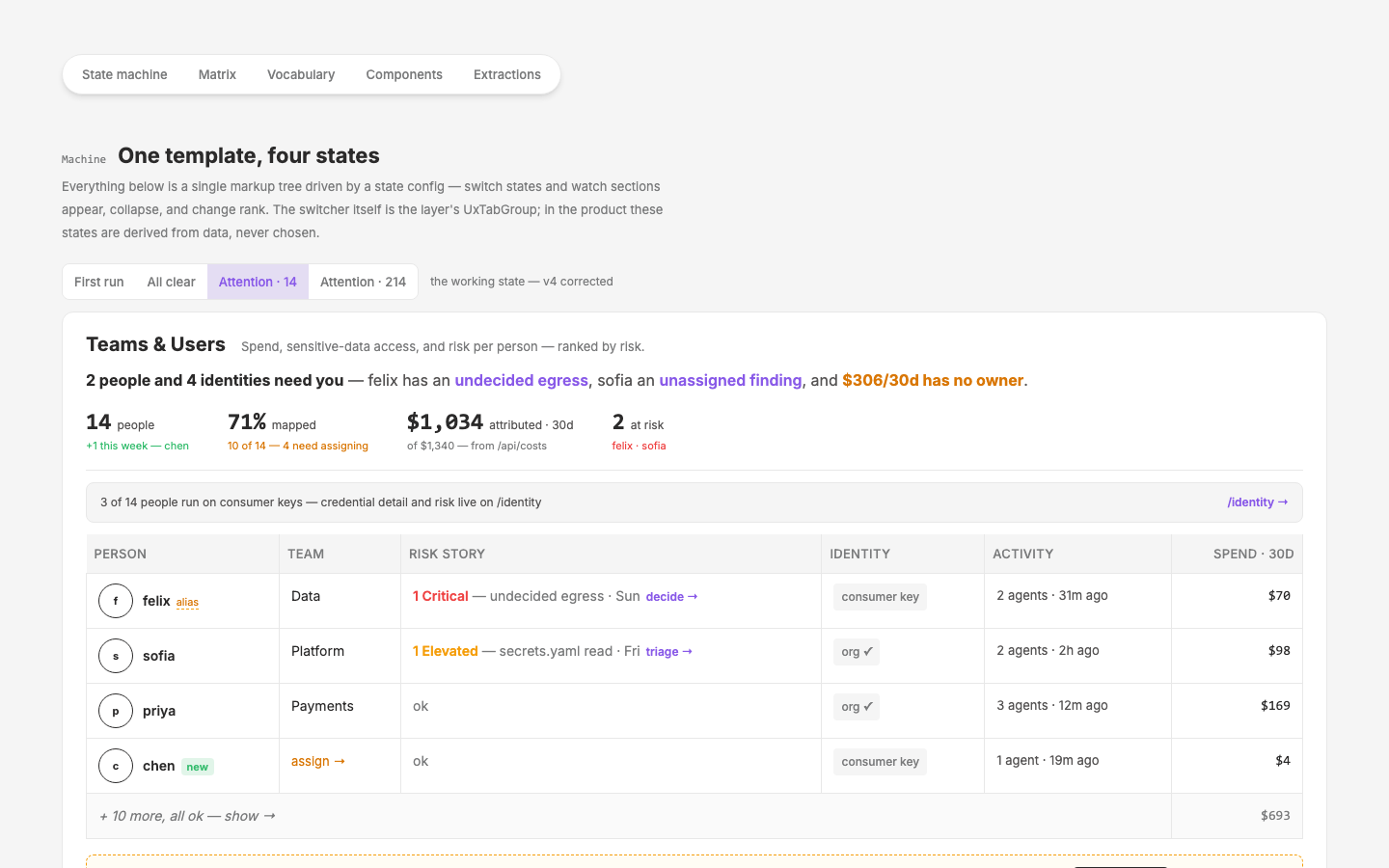Click the name priya in the table
Viewport: 1389px width, 868px height.
pyautogui.click(x=159, y=711)
